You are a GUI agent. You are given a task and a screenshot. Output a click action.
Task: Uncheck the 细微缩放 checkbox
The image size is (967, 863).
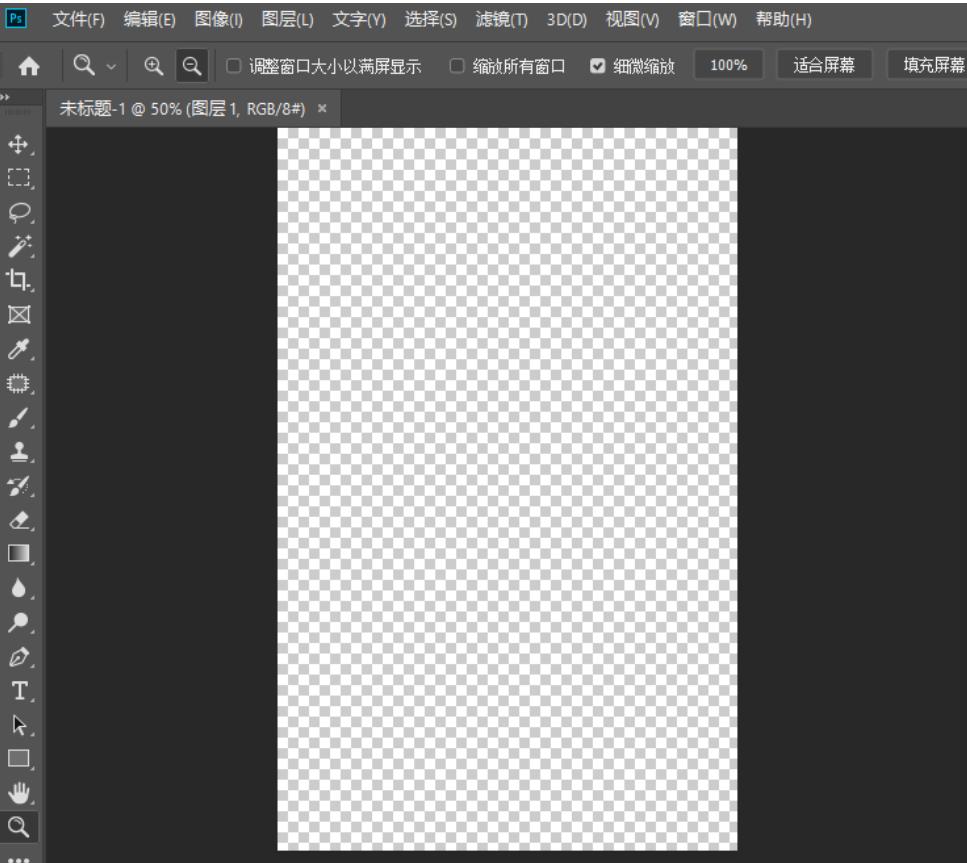point(597,66)
